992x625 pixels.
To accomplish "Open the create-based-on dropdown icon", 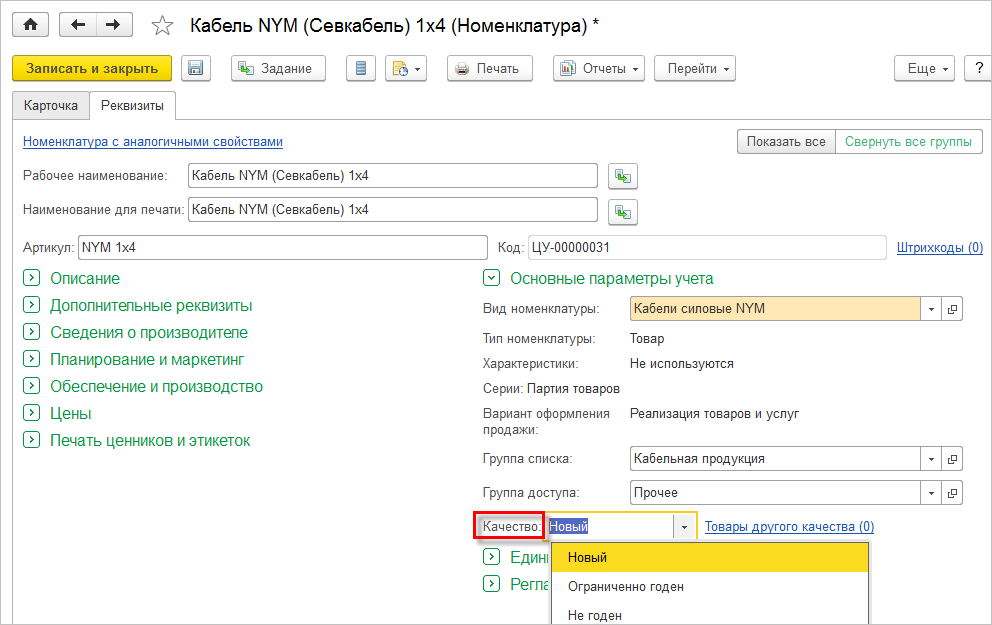I will point(406,68).
